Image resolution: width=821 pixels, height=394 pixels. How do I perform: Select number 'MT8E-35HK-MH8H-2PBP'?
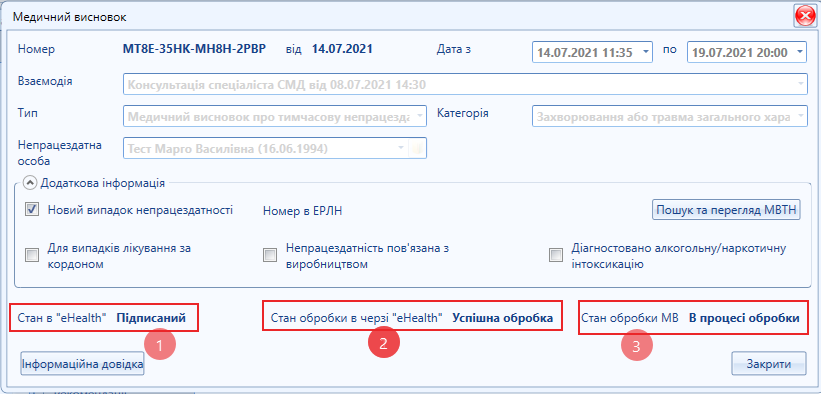tap(195, 49)
